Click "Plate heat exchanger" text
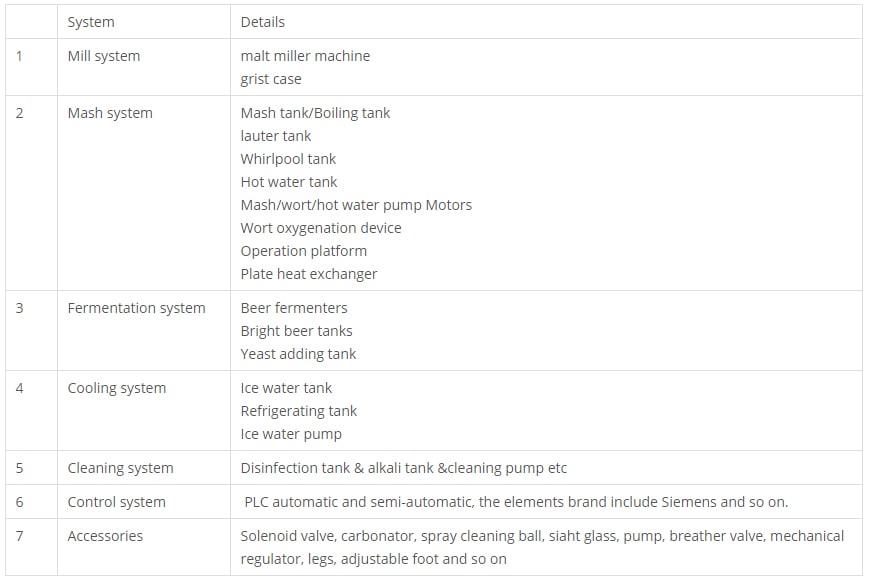Image resolution: width=869 pixels, height=581 pixels. tap(309, 274)
